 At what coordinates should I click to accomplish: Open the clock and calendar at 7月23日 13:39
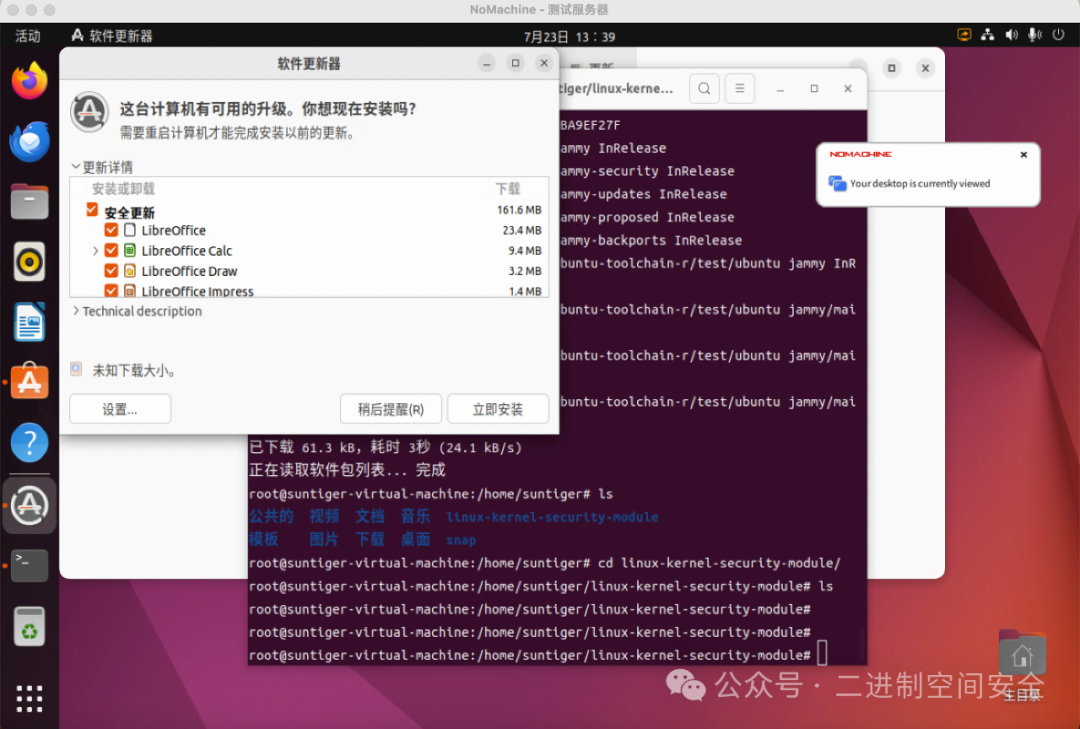[x=569, y=37]
